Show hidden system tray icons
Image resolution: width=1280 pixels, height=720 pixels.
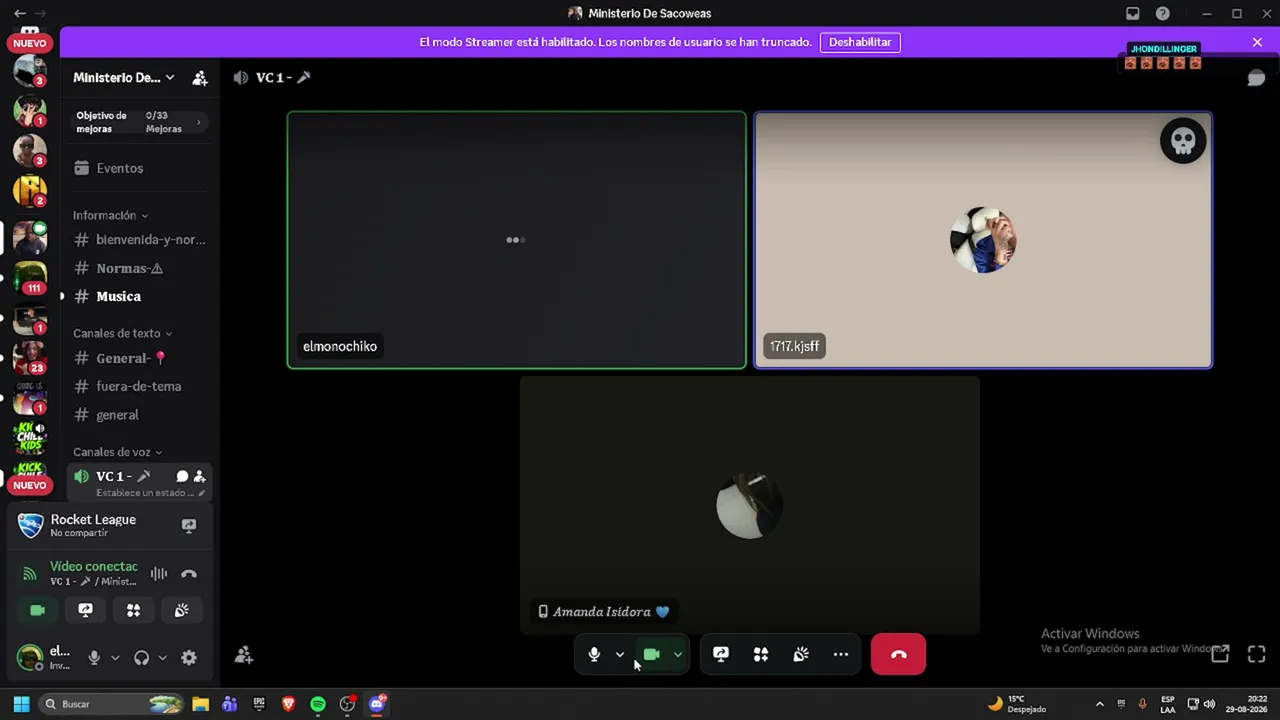click(x=1099, y=704)
